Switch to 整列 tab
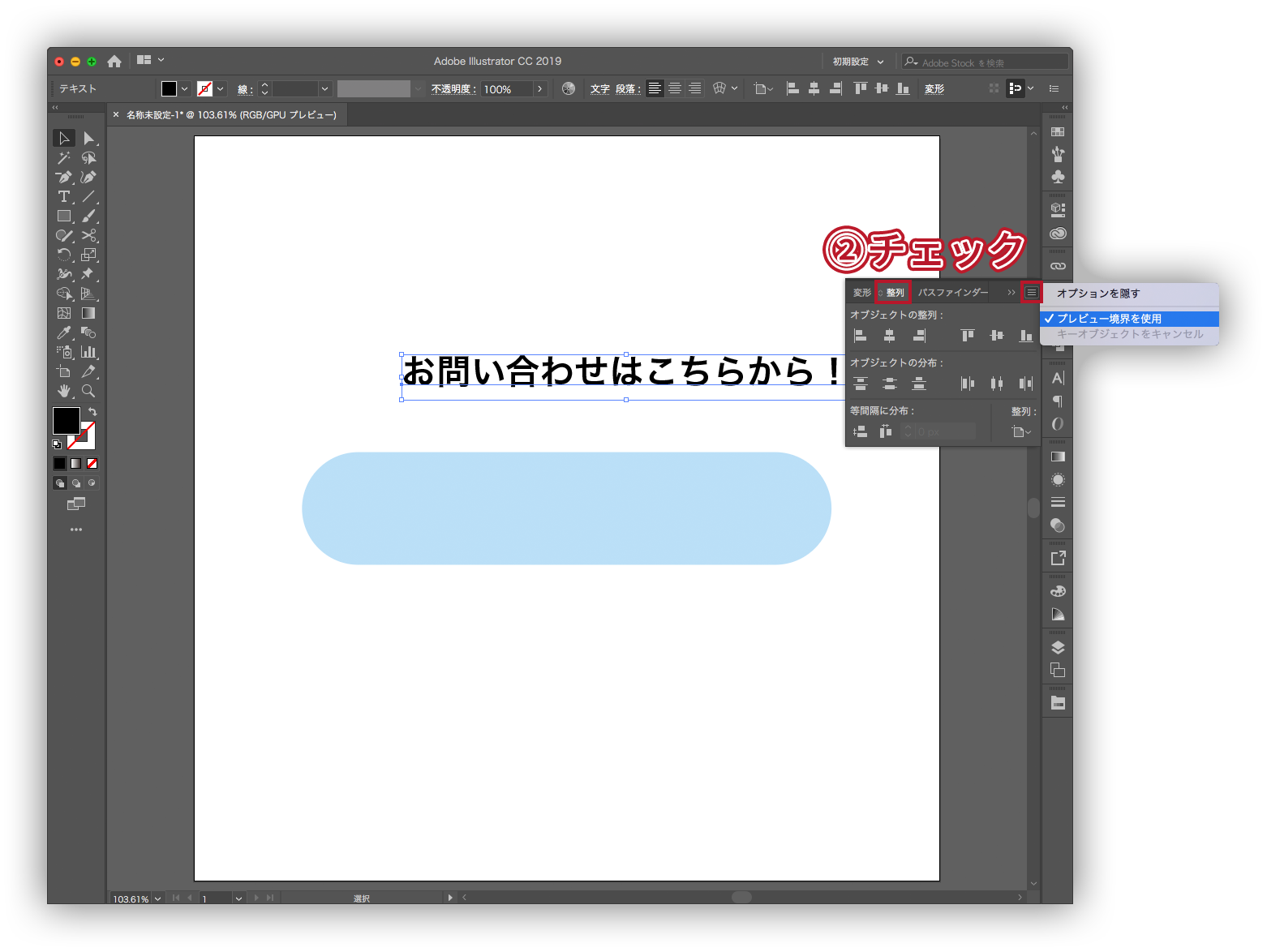1267x952 pixels. click(x=895, y=293)
